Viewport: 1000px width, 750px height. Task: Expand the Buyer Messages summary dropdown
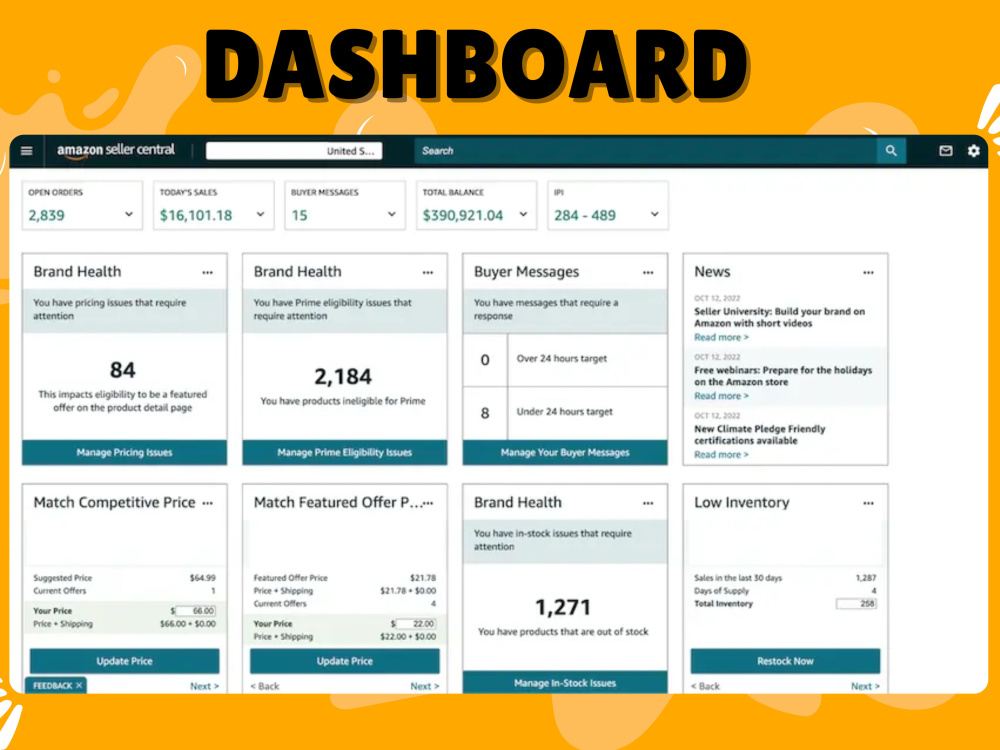[x=392, y=214]
